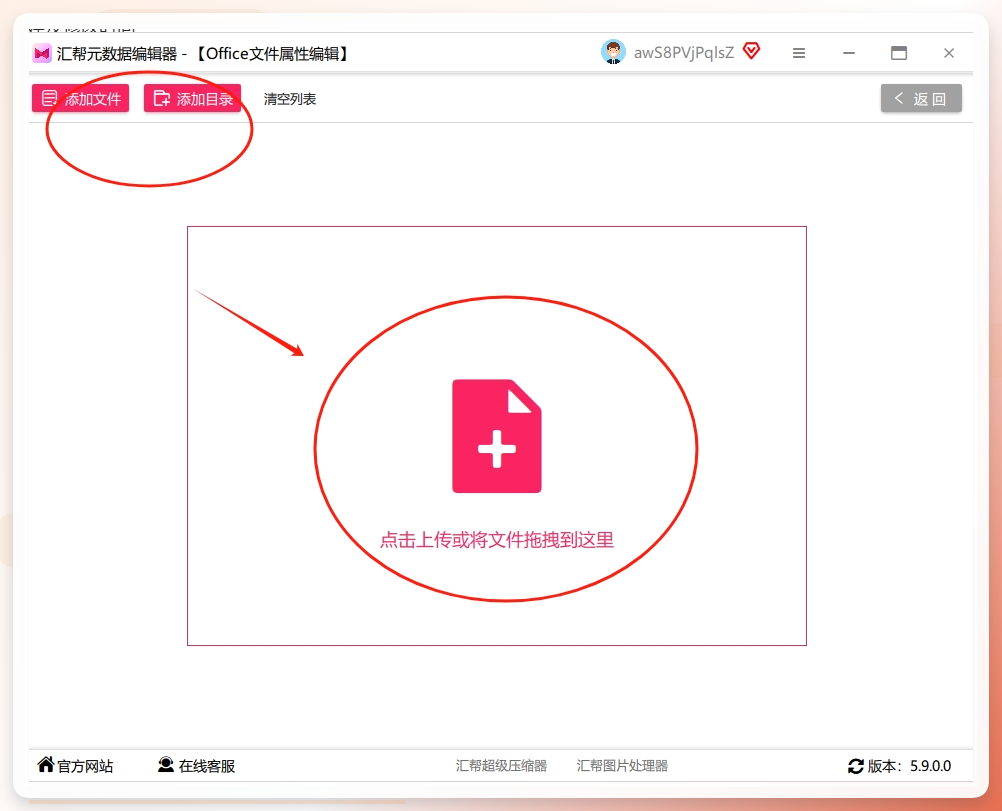Click the refresh version update icon
The image size is (1002, 811).
856,766
